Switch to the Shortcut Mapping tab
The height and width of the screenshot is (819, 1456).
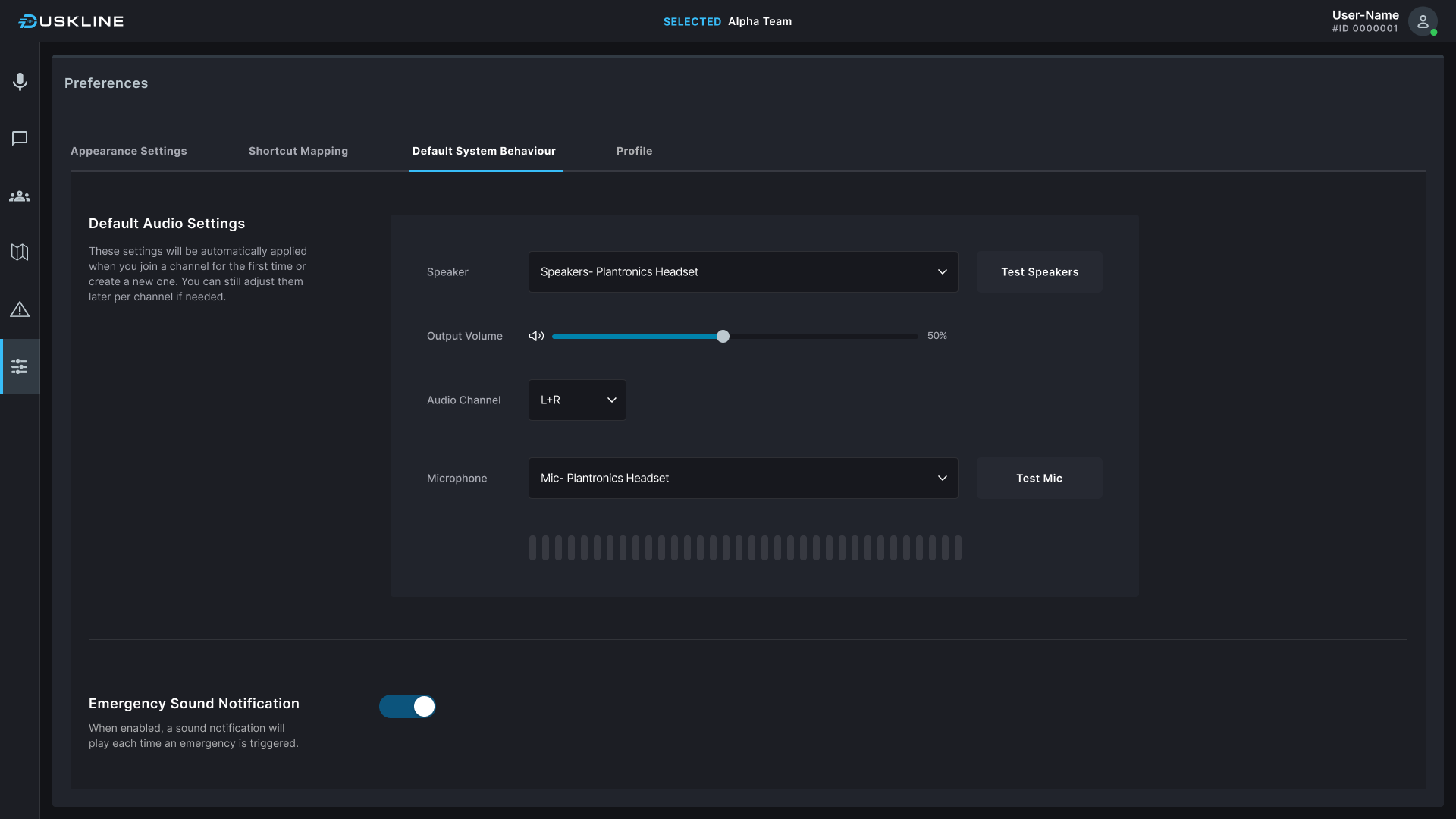click(x=298, y=151)
